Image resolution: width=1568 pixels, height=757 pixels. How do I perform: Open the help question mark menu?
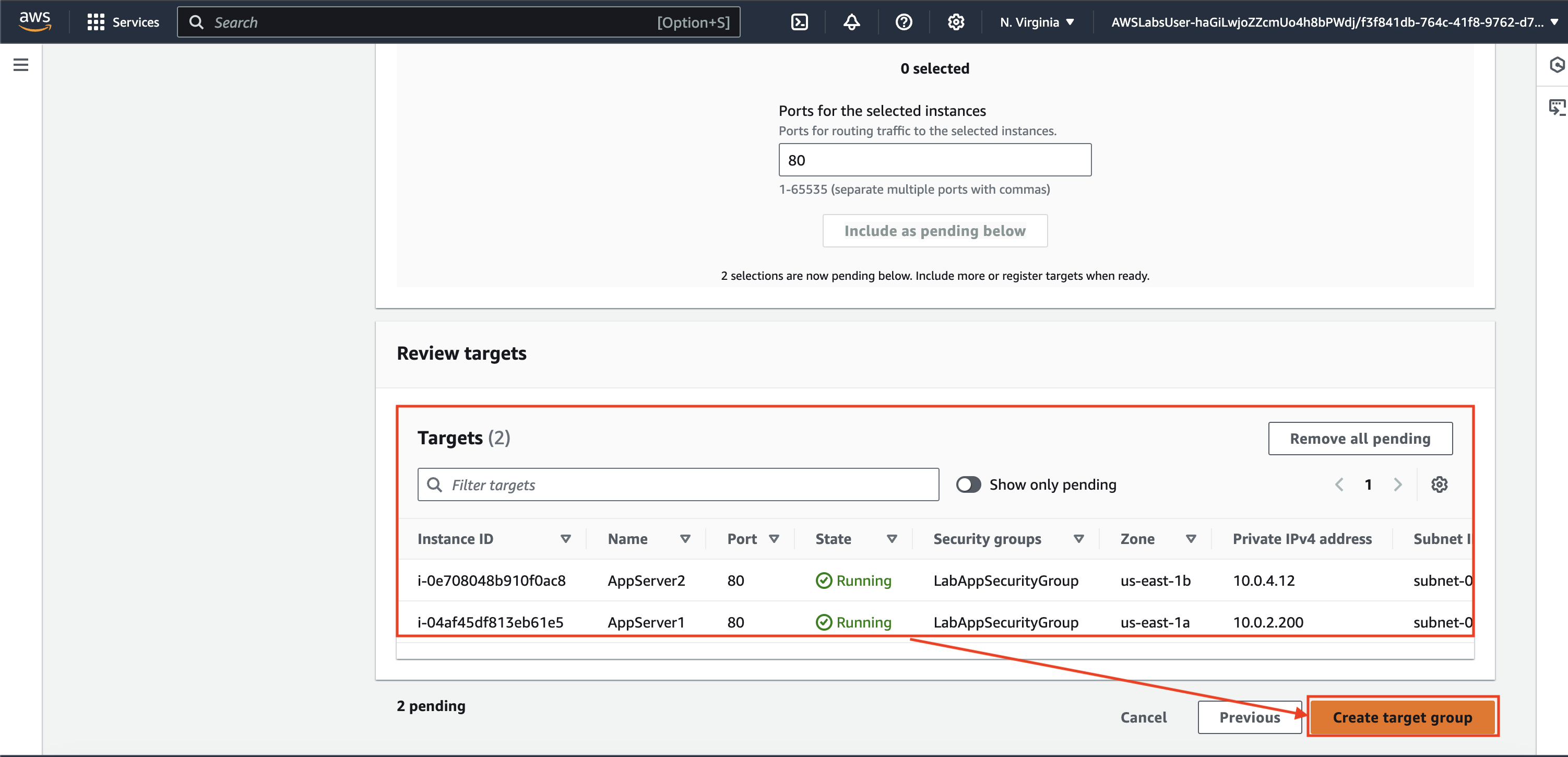pyautogui.click(x=904, y=22)
